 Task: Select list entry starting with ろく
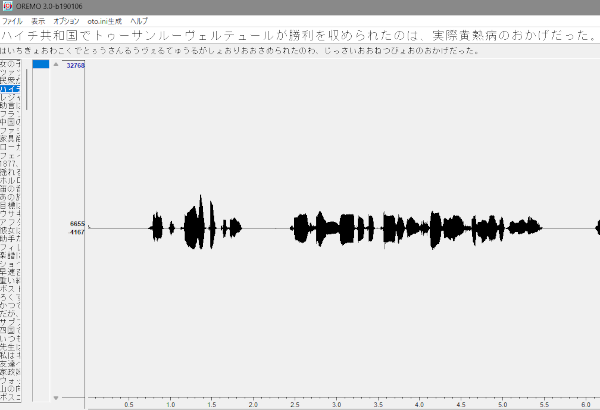click(x=10, y=297)
